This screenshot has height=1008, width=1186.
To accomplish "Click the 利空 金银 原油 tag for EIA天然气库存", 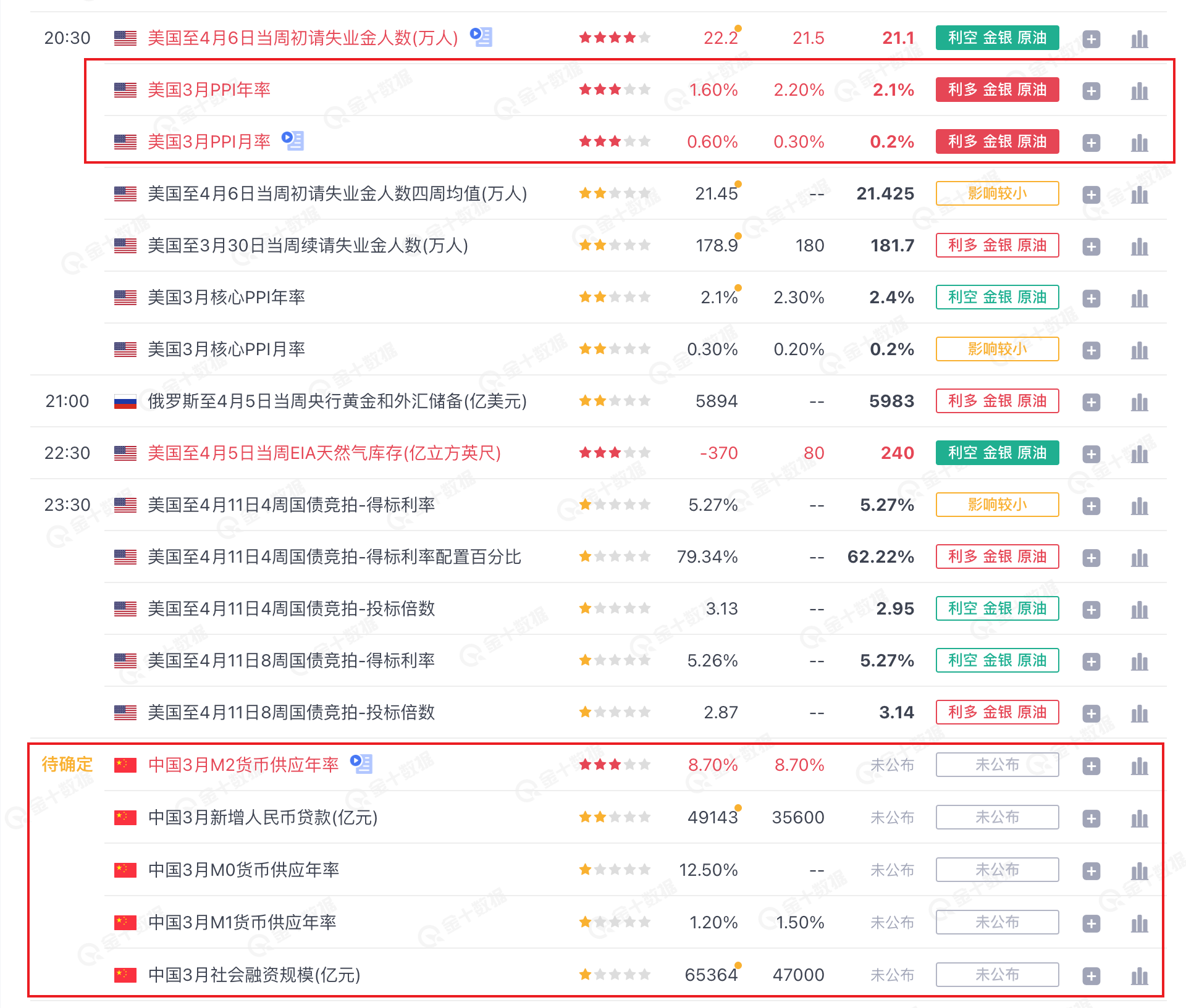I will pos(997,453).
